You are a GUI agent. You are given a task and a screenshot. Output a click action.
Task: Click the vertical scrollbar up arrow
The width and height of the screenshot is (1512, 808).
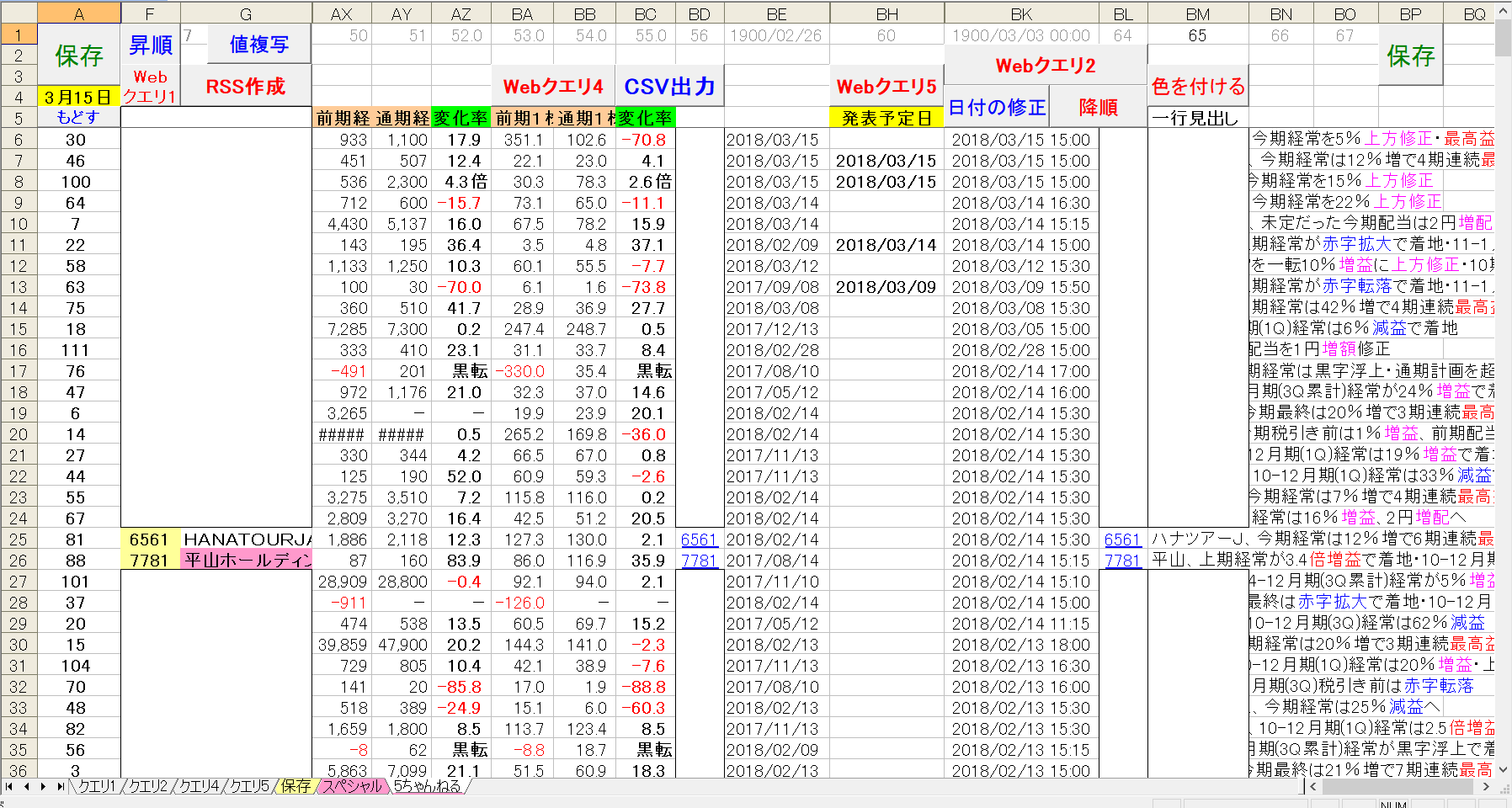tap(1504, 11)
